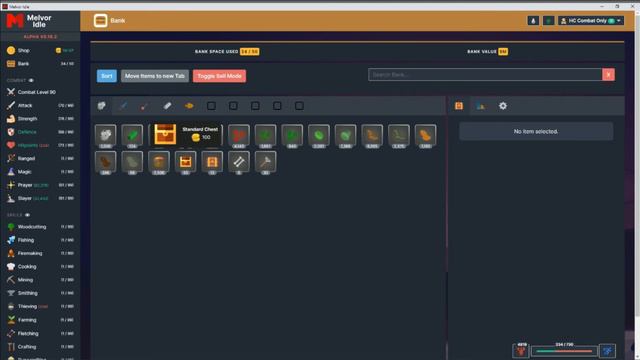Switch to the red weapon bank tab
Screen dimensions: 640x360
click(145, 106)
